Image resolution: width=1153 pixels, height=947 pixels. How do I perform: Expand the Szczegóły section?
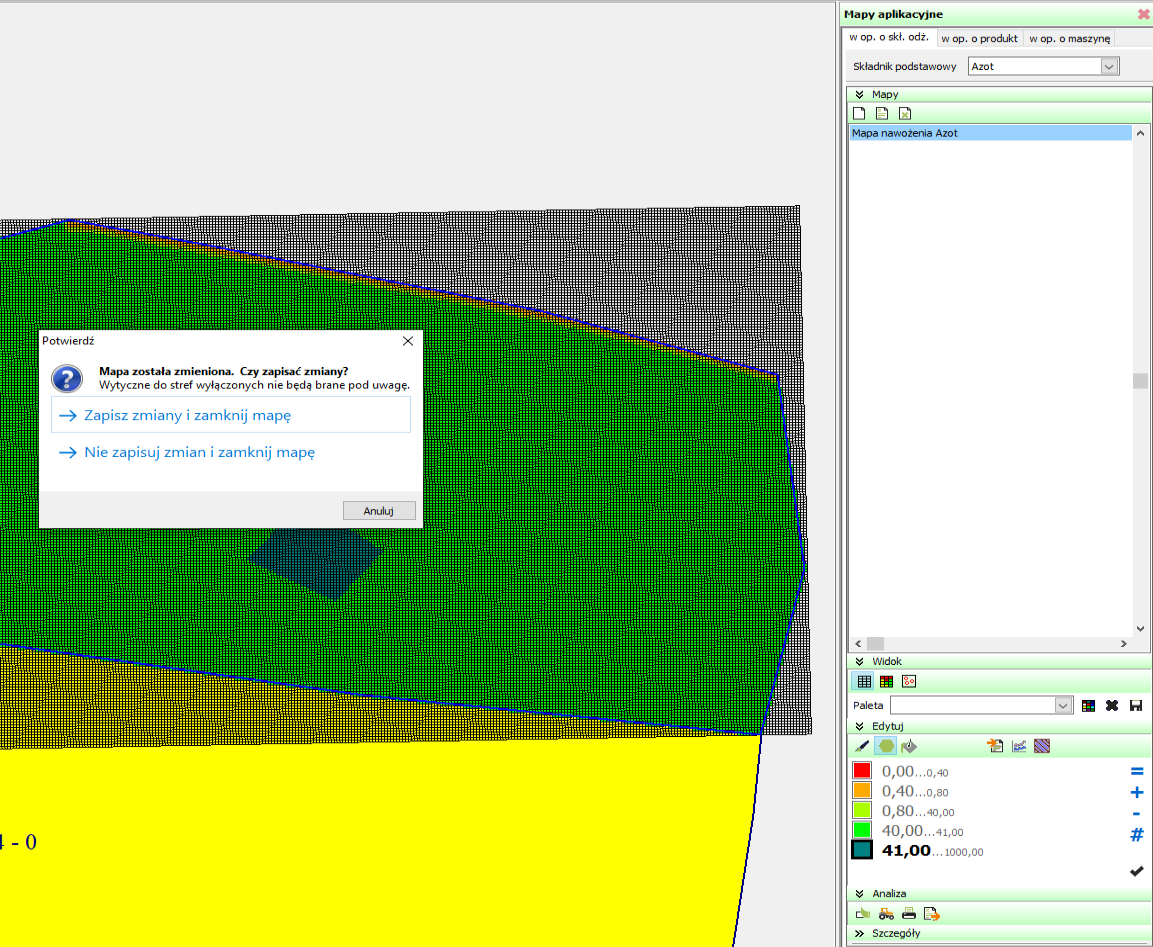pyautogui.click(x=860, y=934)
